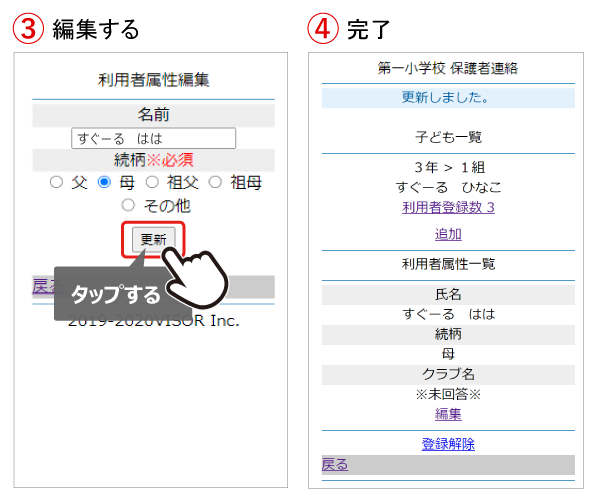Screen dimensions: 600x498
Task: Click the 子ども一覧 heading
Action: [x=448, y=137]
